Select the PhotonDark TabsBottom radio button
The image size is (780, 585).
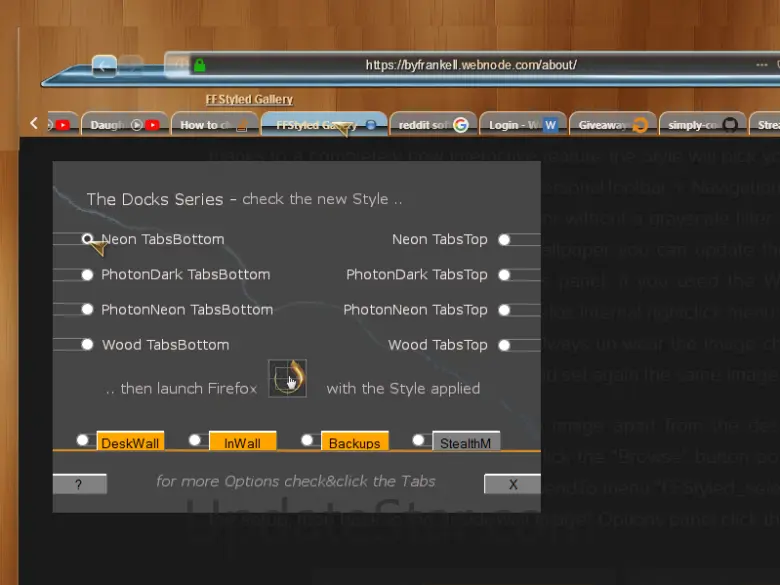(x=87, y=275)
